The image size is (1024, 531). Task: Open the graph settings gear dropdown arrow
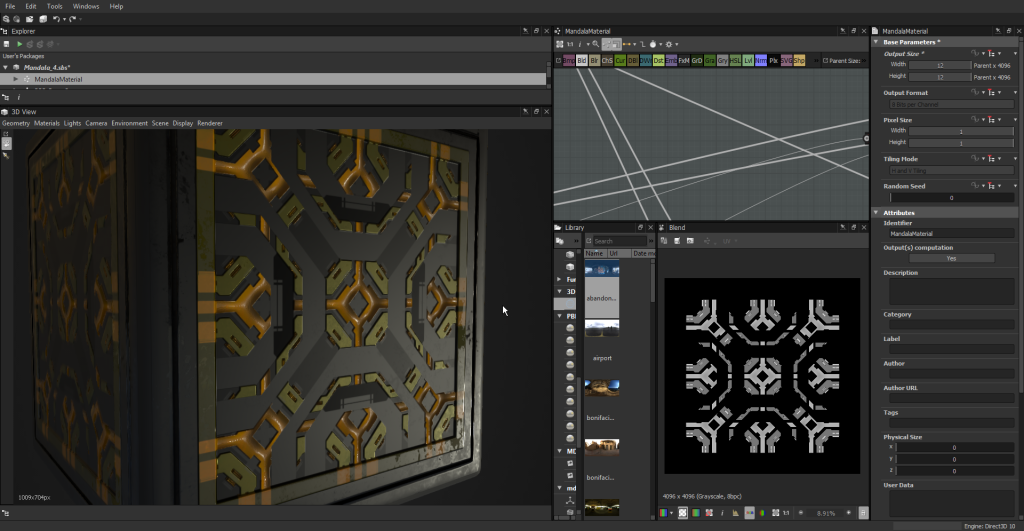677,44
